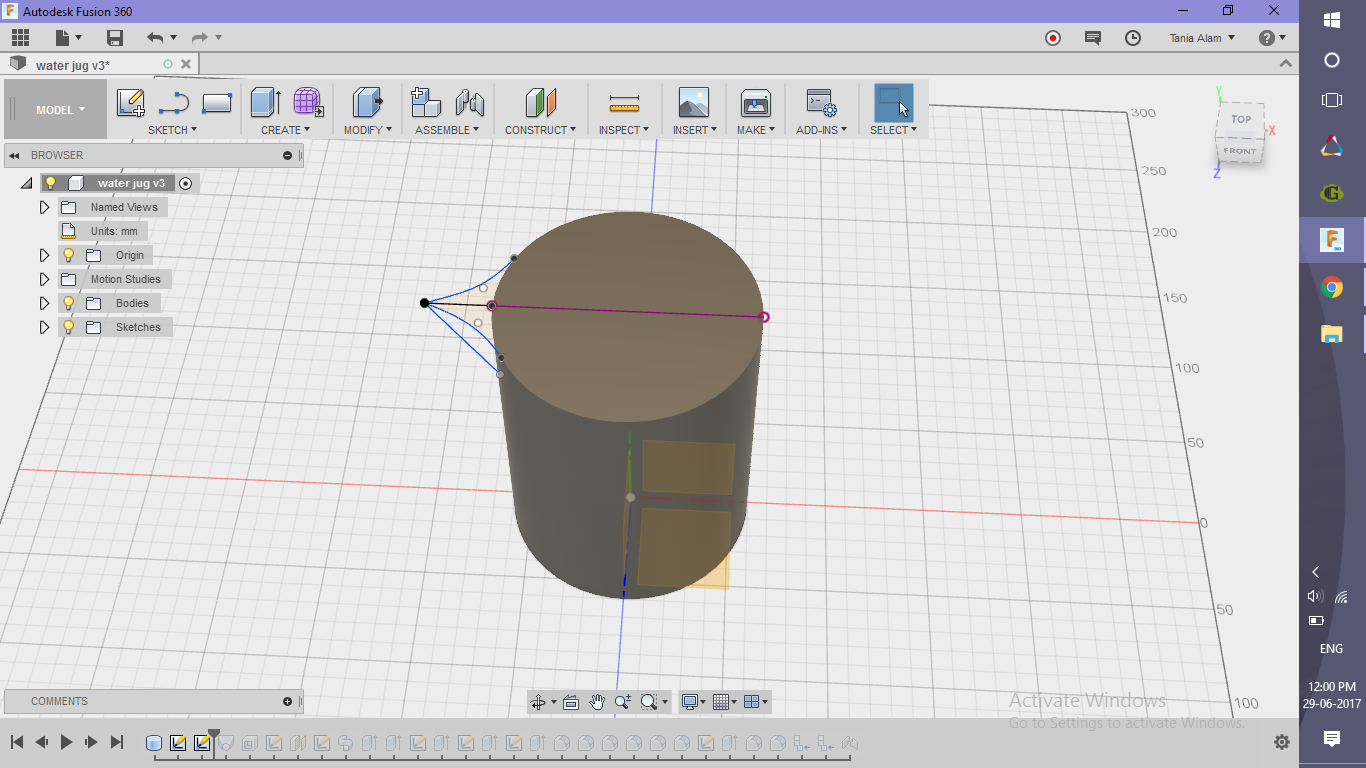Jump to timeline end
This screenshot has width=1366, height=768.
pyautogui.click(x=116, y=742)
